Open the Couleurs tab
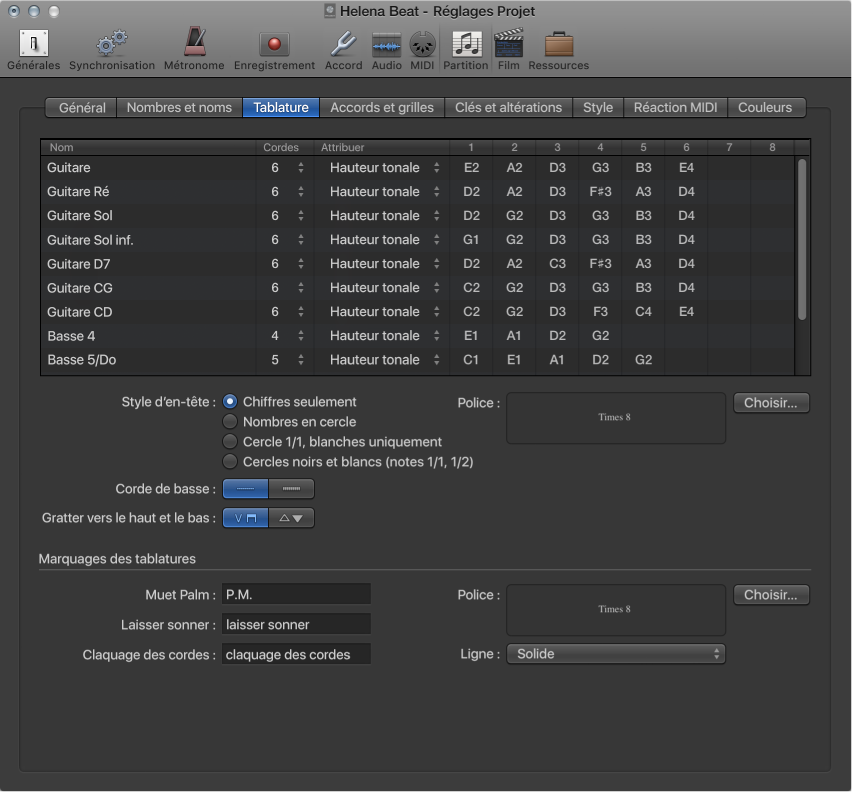Viewport: 854px width, 794px height. [x=765, y=107]
